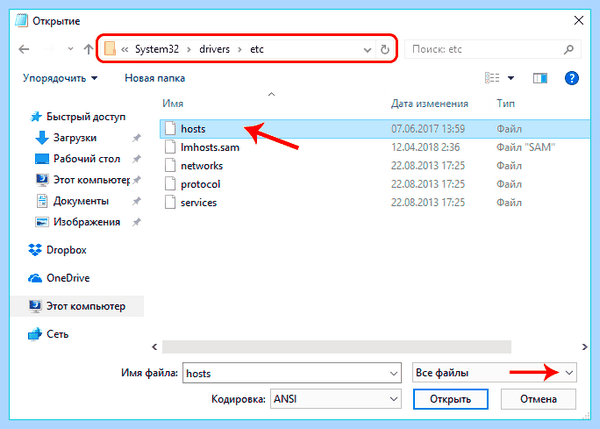Viewport: 600px width, 429px height.
Task: Click the search magnifier icon
Action: [569, 49]
